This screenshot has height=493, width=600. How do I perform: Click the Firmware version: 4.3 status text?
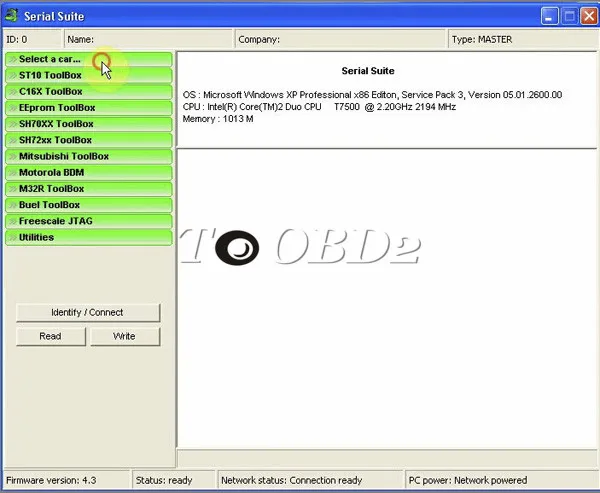point(51,480)
